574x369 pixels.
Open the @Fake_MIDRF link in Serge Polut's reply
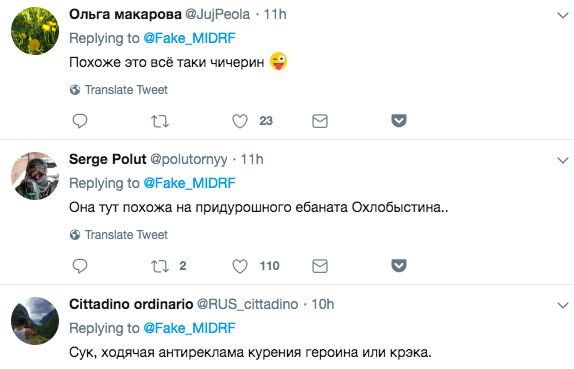pyautogui.click(x=189, y=183)
